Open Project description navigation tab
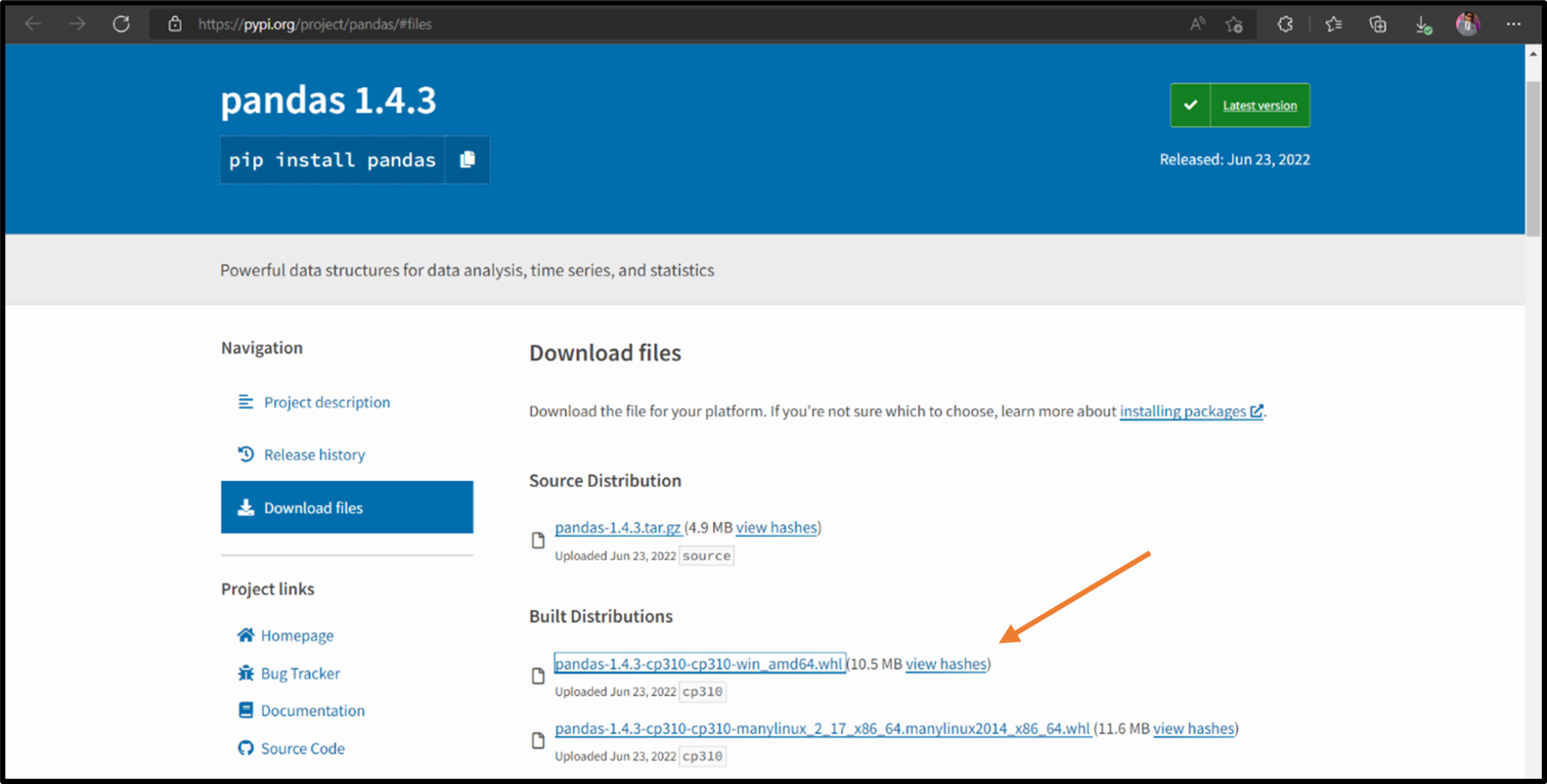This screenshot has width=1547, height=784. 326,403
